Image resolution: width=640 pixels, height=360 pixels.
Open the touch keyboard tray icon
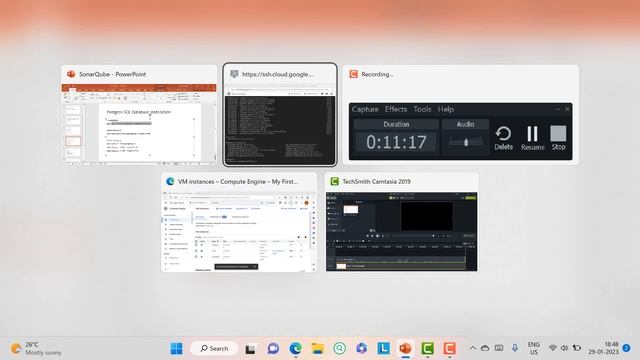pyautogui.click(x=499, y=348)
